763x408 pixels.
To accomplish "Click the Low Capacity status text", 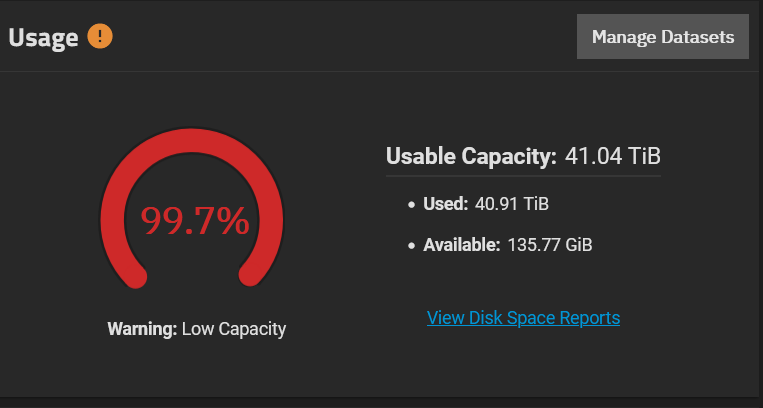I will coord(234,330).
